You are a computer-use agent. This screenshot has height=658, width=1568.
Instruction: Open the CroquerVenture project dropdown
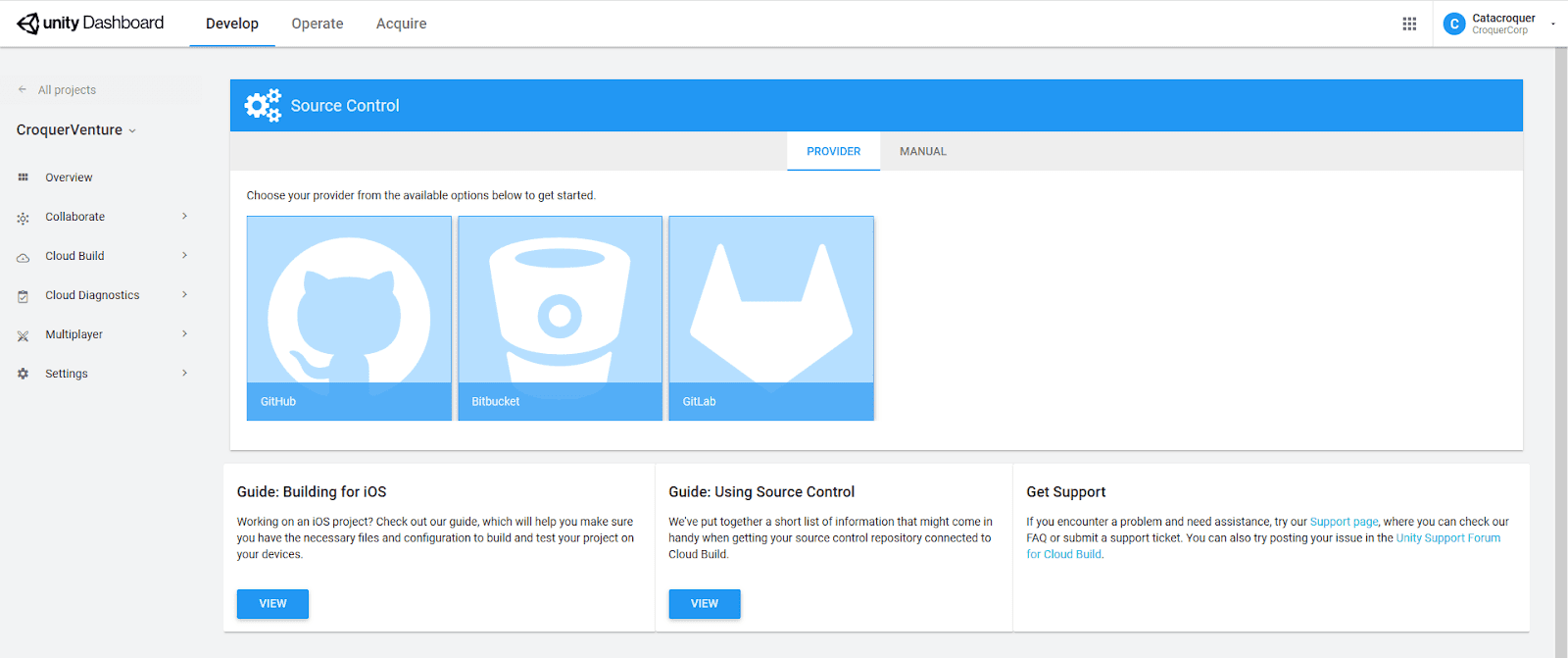pyautogui.click(x=76, y=129)
